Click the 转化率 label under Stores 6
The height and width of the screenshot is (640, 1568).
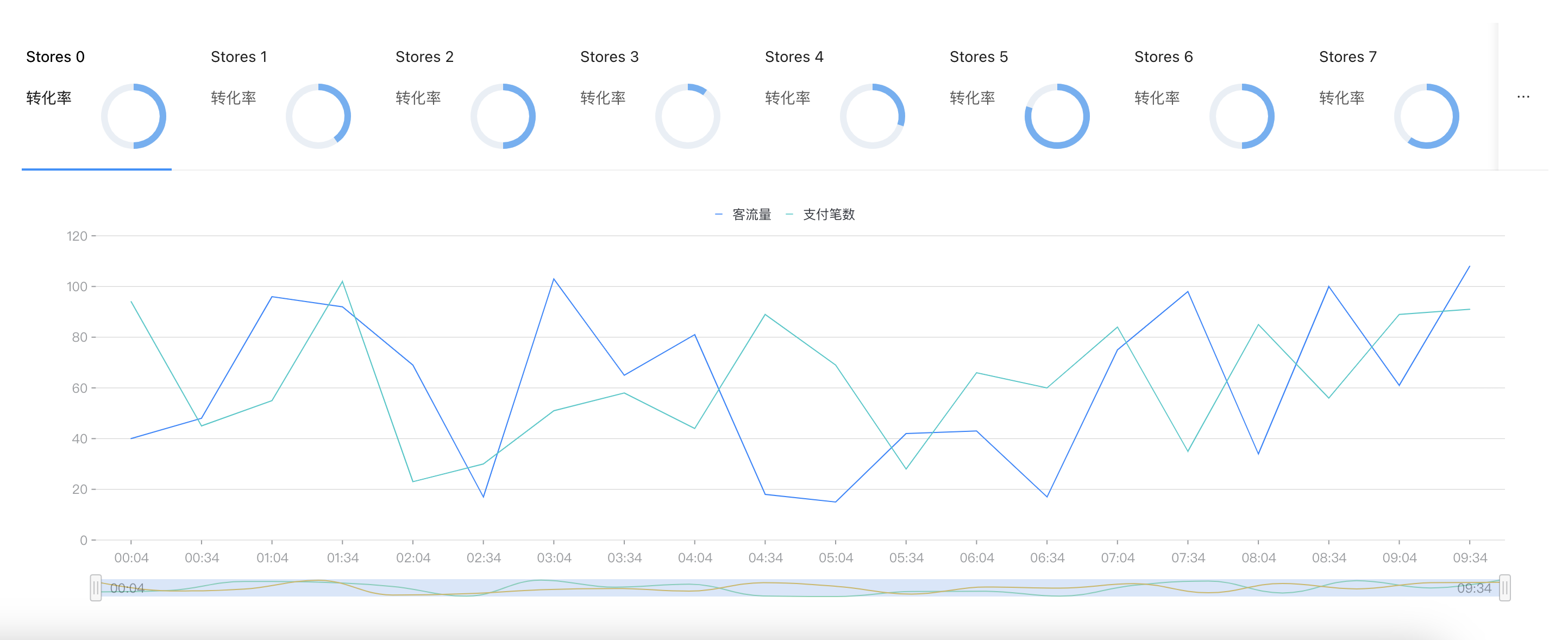point(1157,98)
